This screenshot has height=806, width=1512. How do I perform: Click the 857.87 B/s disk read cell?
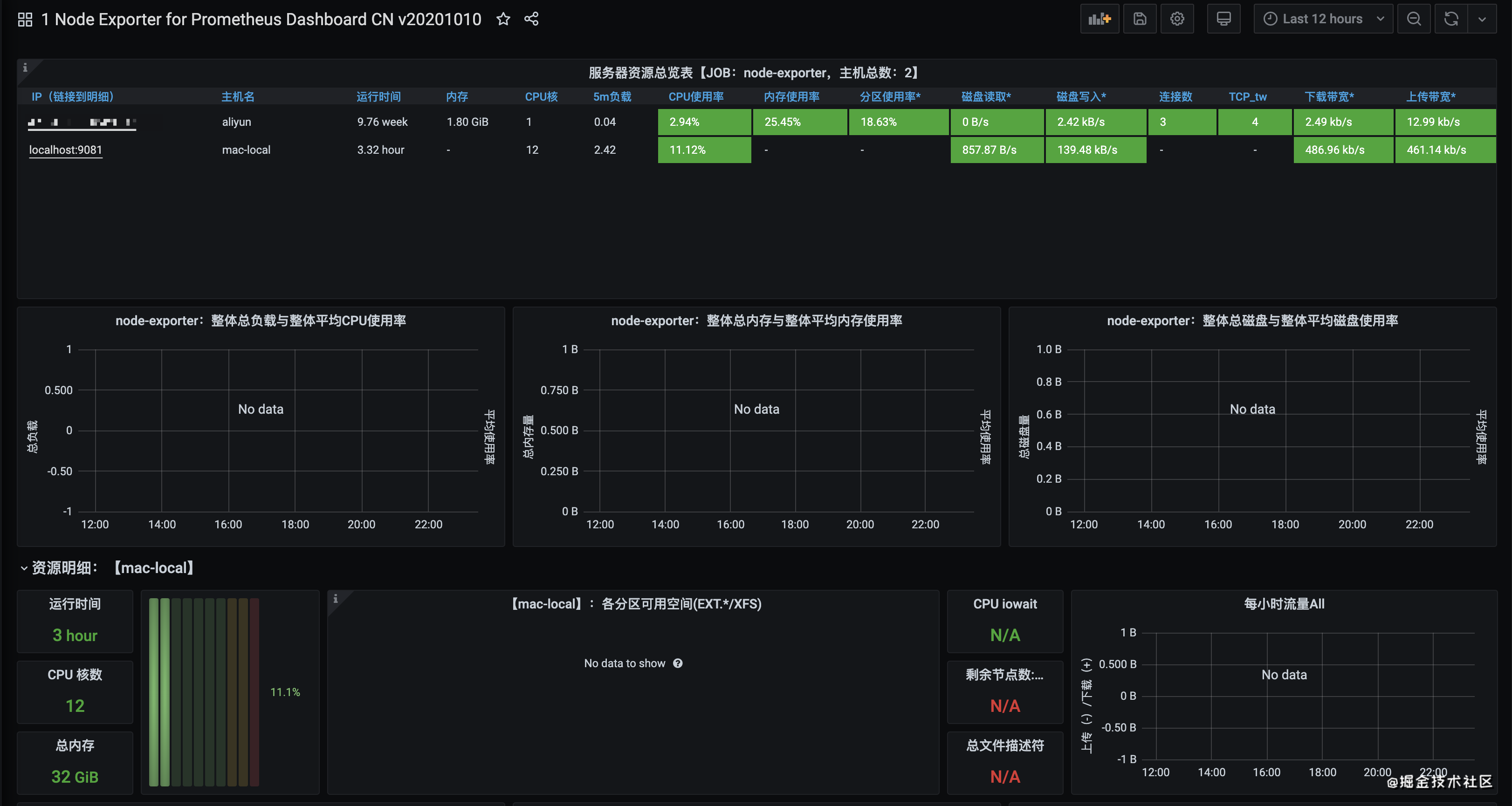tap(997, 150)
